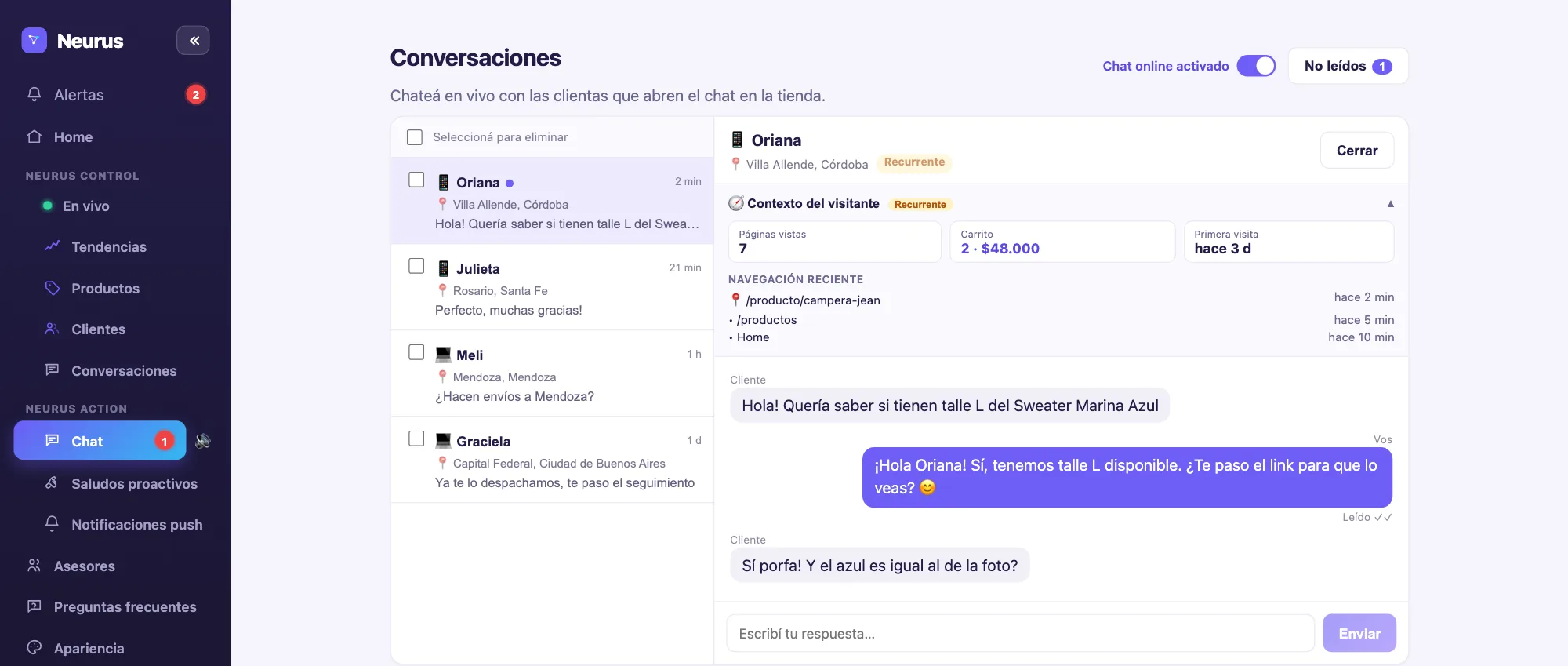Open the /productos navigation entry

[x=767, y=320]
